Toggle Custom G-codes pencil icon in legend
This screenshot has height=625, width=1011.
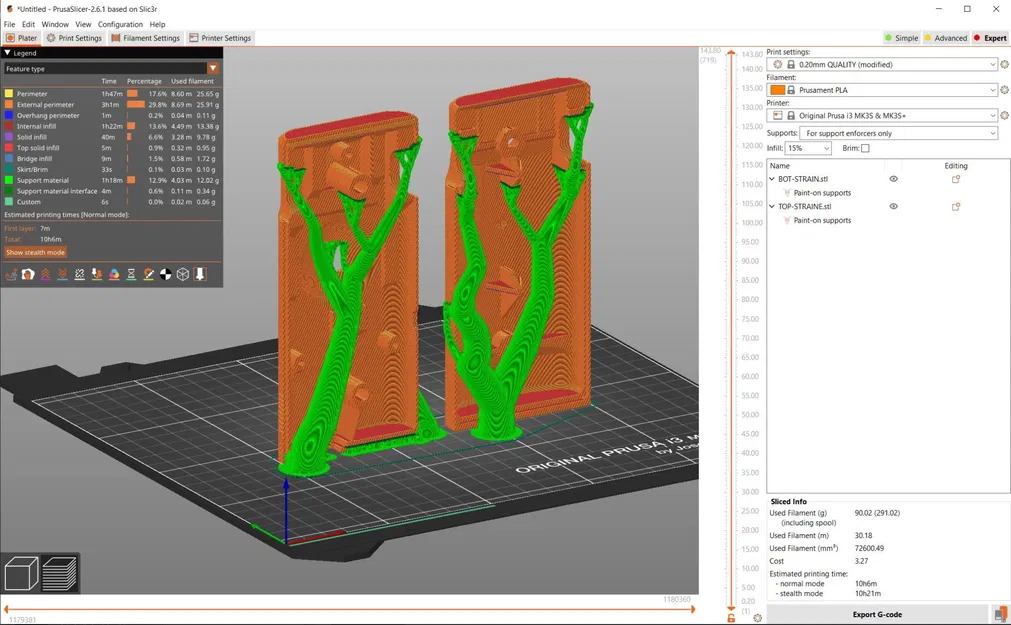[x=148, y=274]
